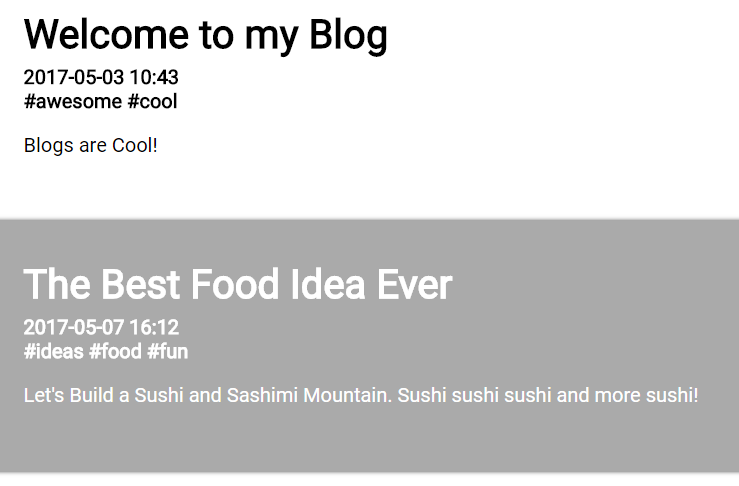Click the word "Blog" in first heading
This screenshot has width=739, height=486.
pyautogui.click(x=347, y=34)
